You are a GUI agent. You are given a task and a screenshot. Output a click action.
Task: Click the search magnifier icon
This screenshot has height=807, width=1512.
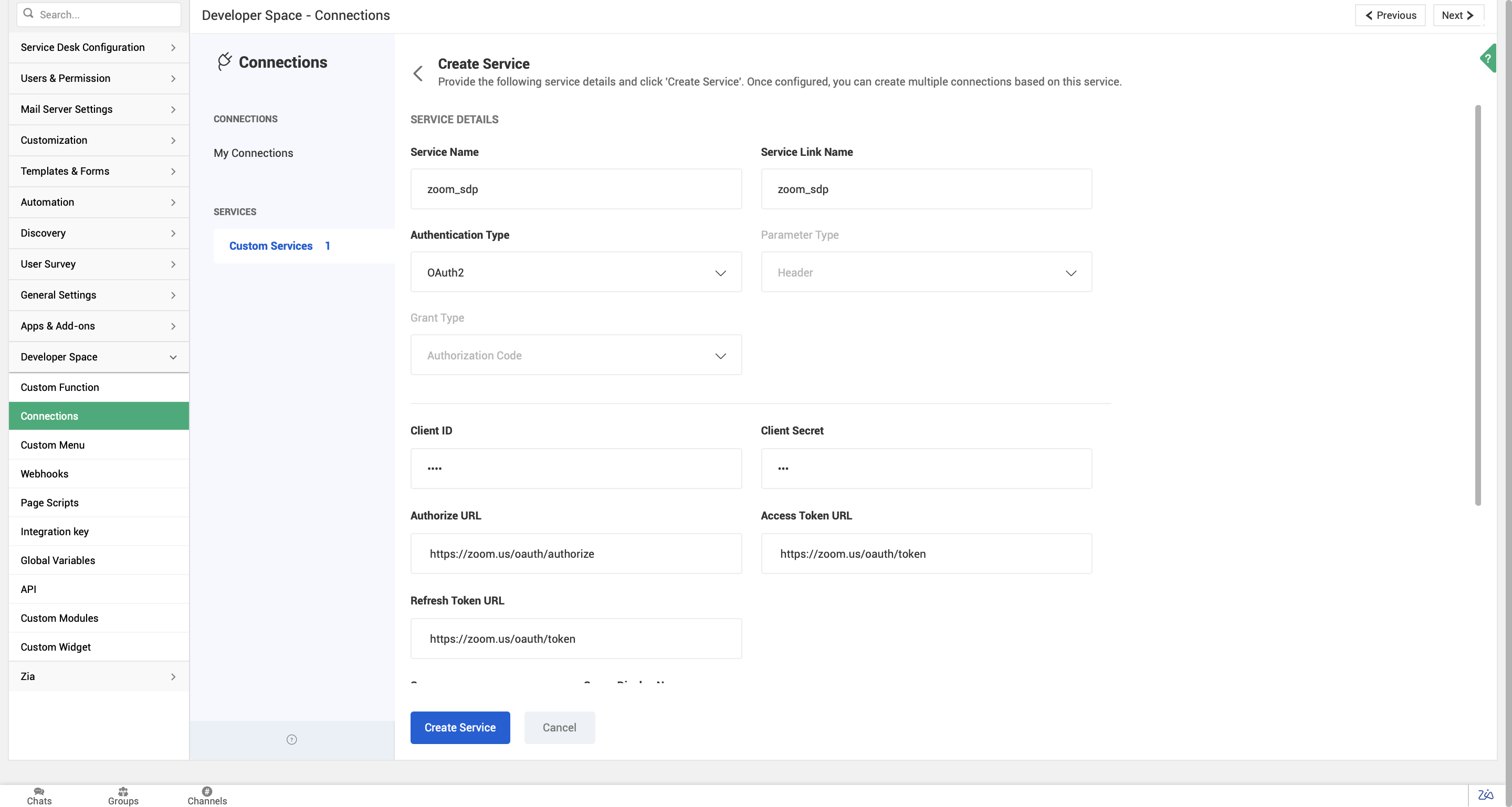tap(28, 14)
